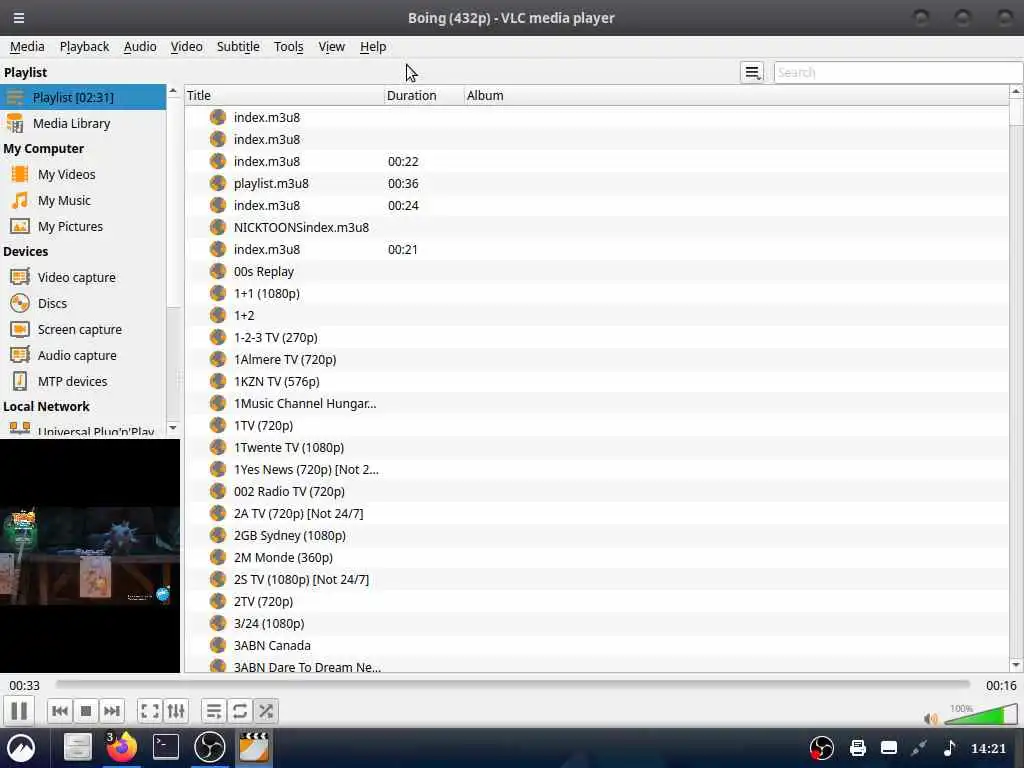Image resolution: width=1024 pixels, height=768 pixels.
Task: Seek within the playback progress bar
Action: click(x=513, y=684)
